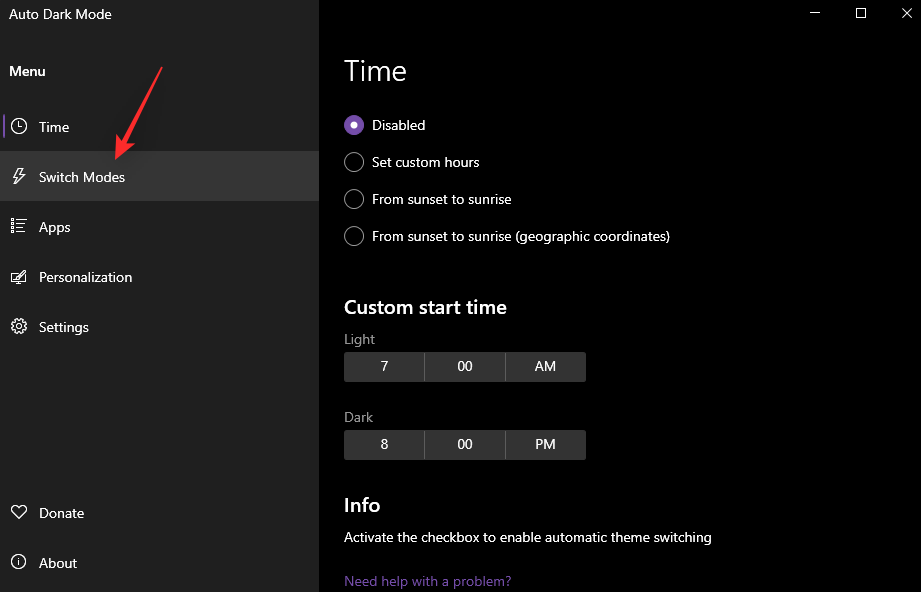Click the About info icon in sidebar
This screenshot has width=921, height=592.
coord(18,562)
